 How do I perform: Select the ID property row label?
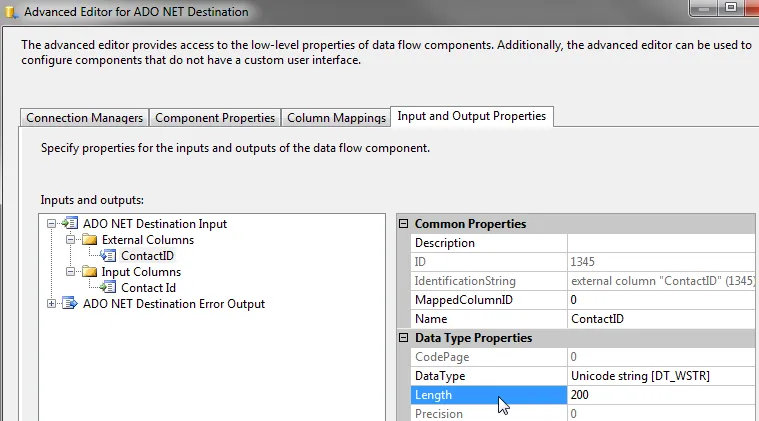tap(489, 262)
